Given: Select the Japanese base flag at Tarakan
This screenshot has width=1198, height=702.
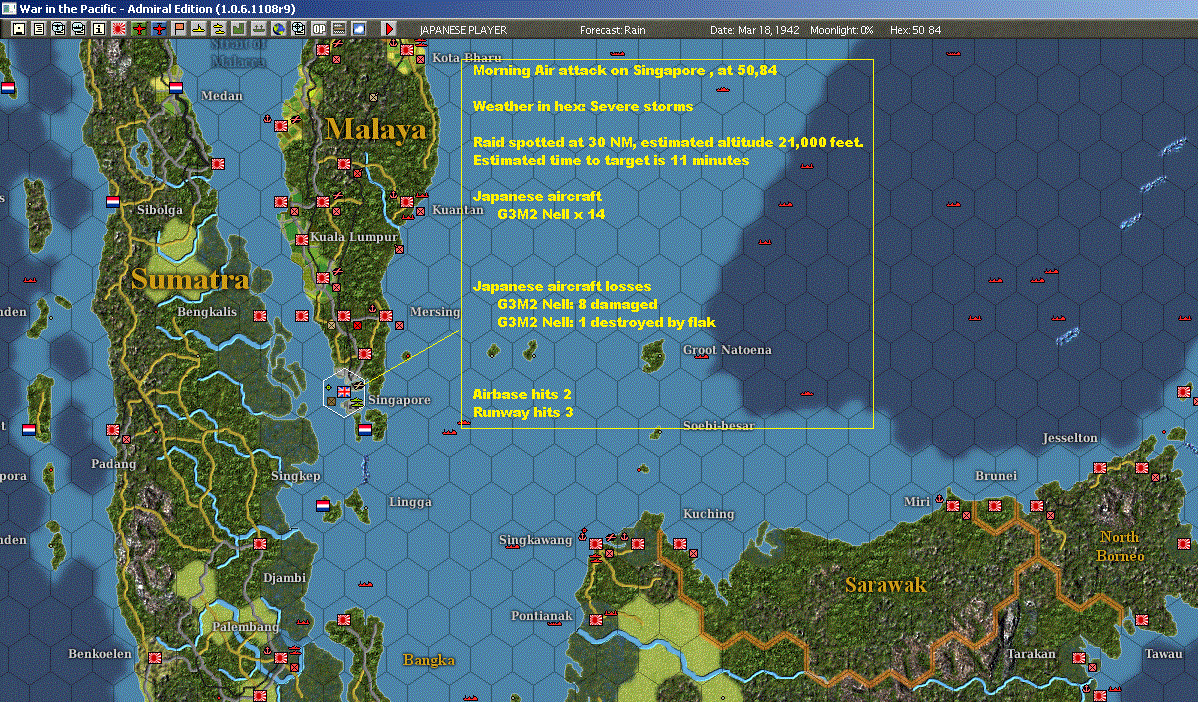Looking at the screenshot, I should pyautogui.click(x=1079, y=658).
